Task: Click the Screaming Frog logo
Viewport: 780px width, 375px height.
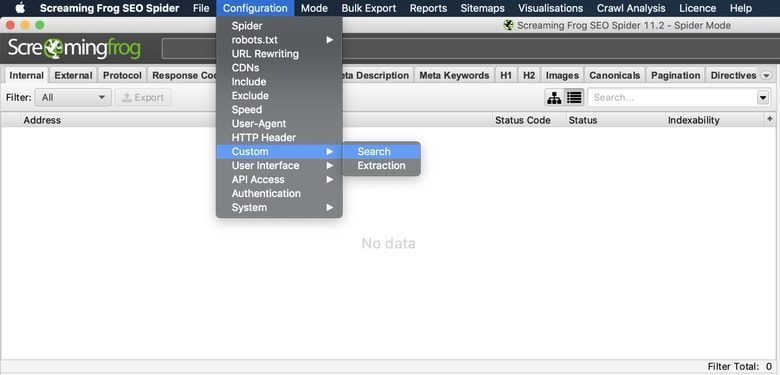Action: coord(74,49)
